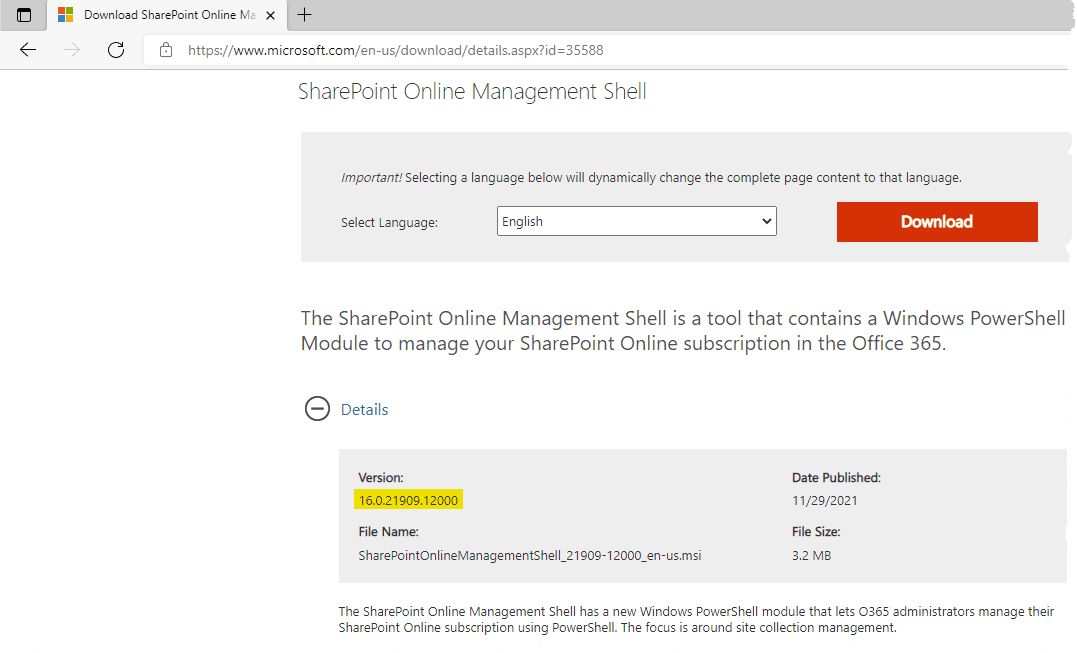Click the Select Language label
1077x653 pixels.
point(389,222)
